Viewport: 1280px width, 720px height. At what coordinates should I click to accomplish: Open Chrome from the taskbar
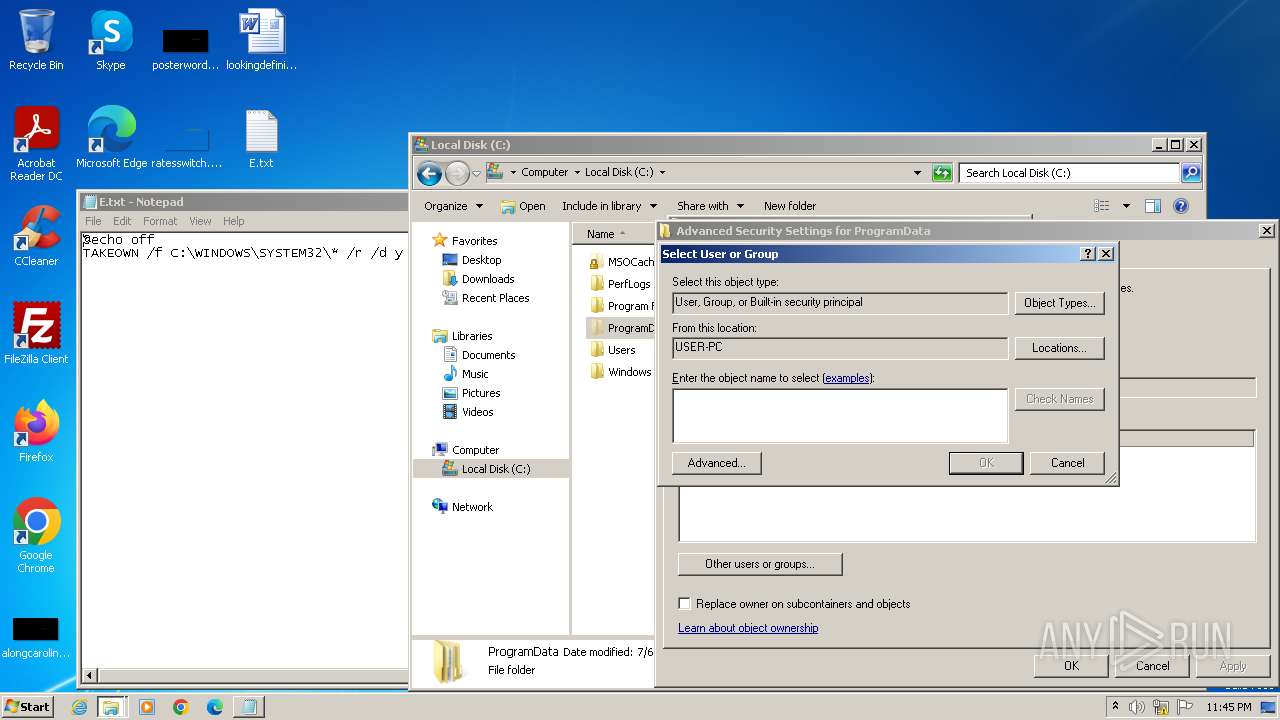(x=181, y=707)
